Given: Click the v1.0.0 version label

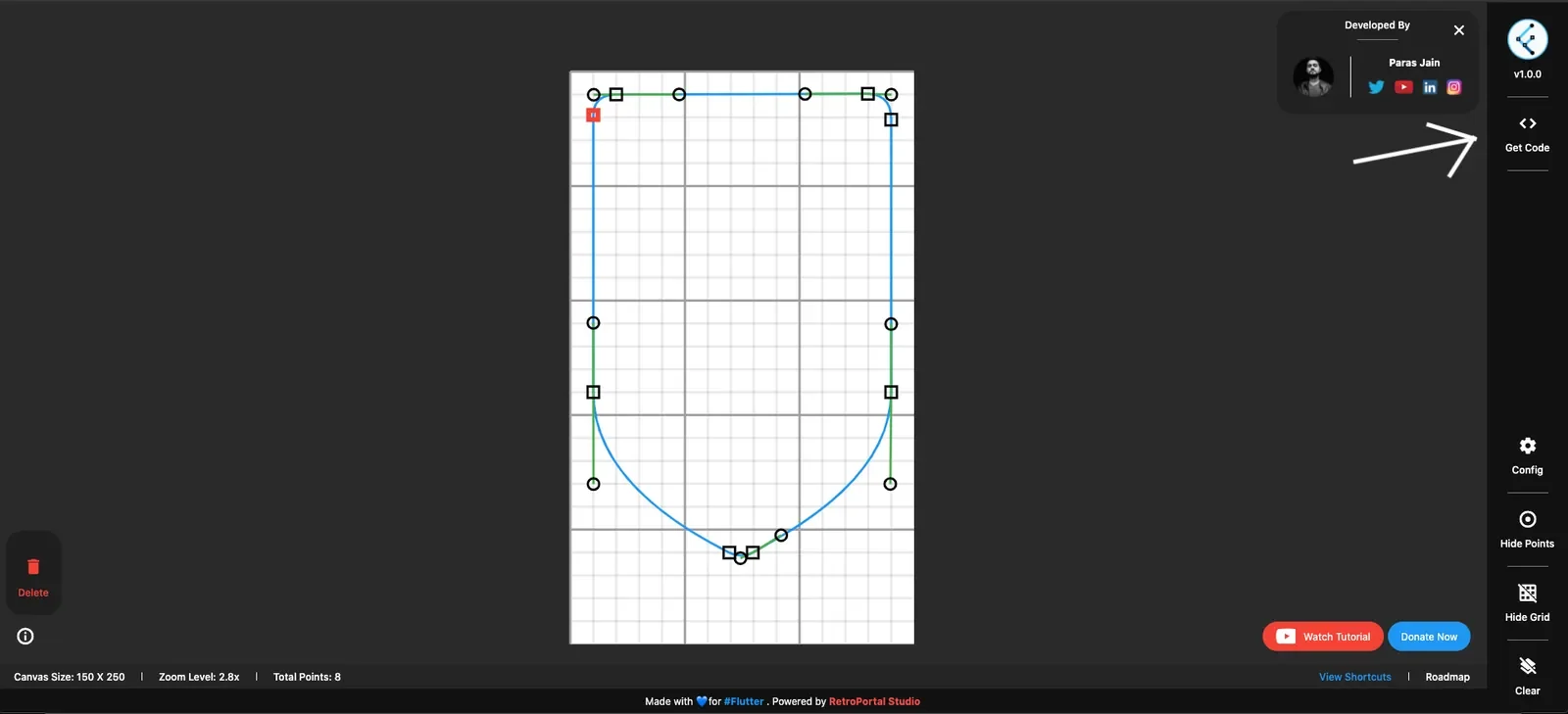Looking at the screenshot, I should (x=1527, y=74).
